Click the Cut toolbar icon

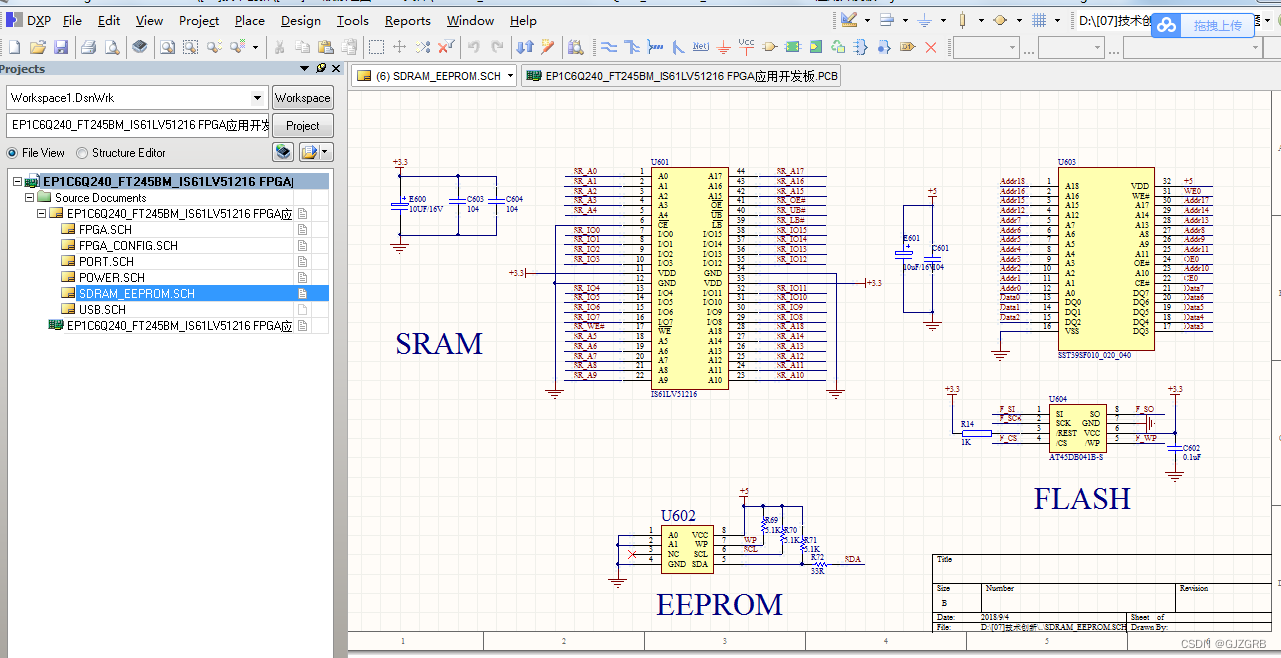tap(279, 47)
